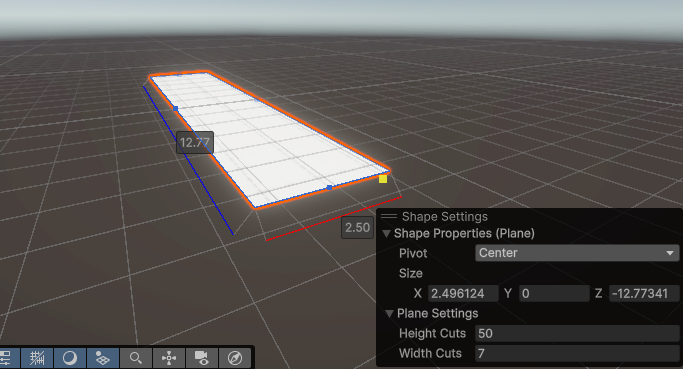Select blue handle on plane's left edge
Viewport: 683px width, 369px height.
(176, 108)
